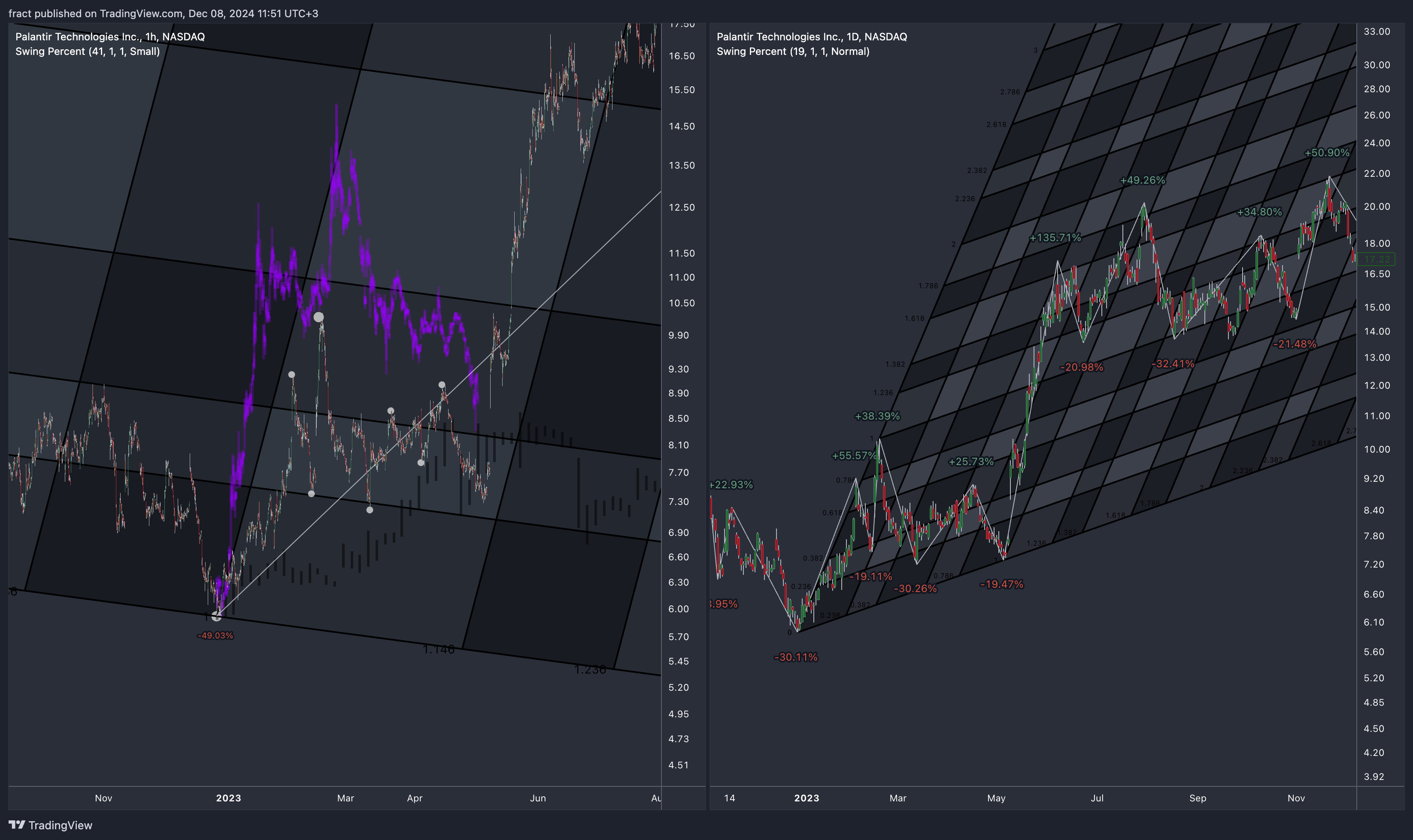Viewport: 1413px width, 840px height.
Task: Click the -30.26% swing label
Action: click(915, 589)
